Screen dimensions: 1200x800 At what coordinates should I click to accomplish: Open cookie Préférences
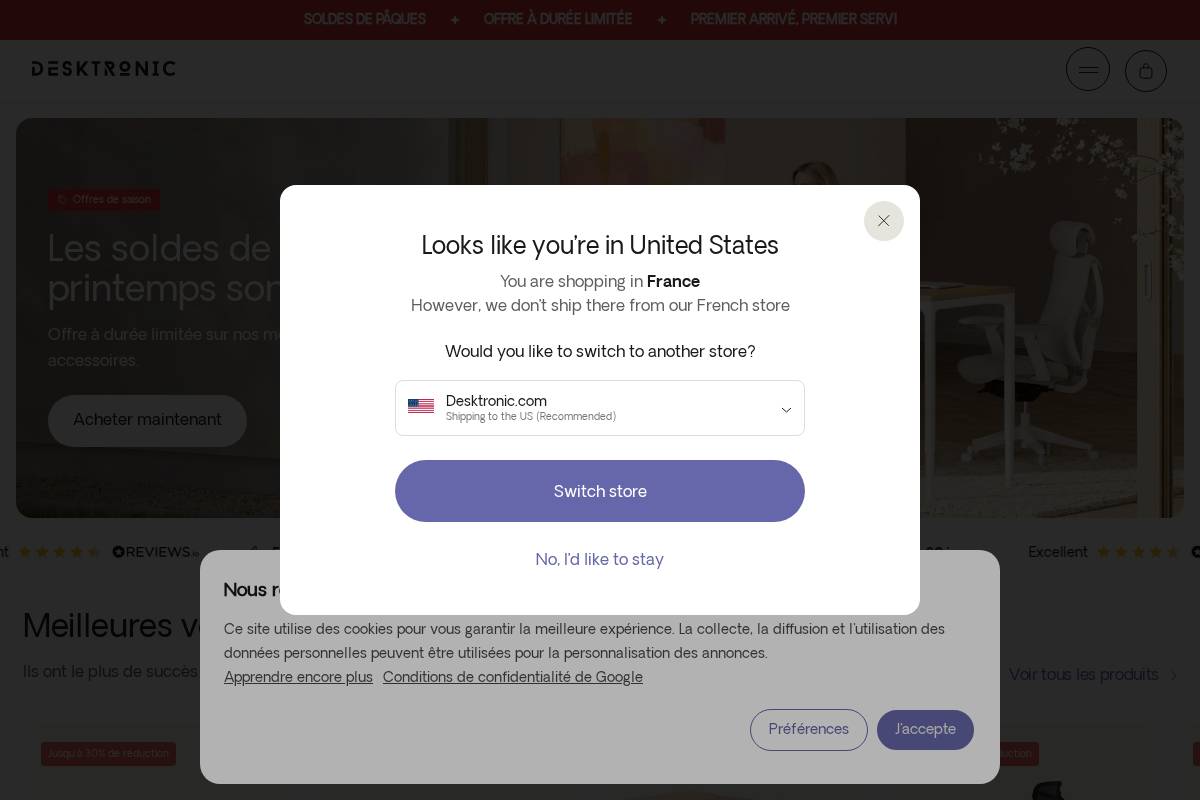(809, 730)
